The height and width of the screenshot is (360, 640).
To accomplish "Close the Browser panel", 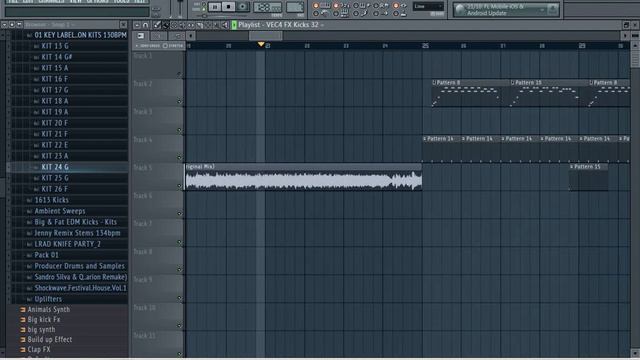I will pos(123,25).
